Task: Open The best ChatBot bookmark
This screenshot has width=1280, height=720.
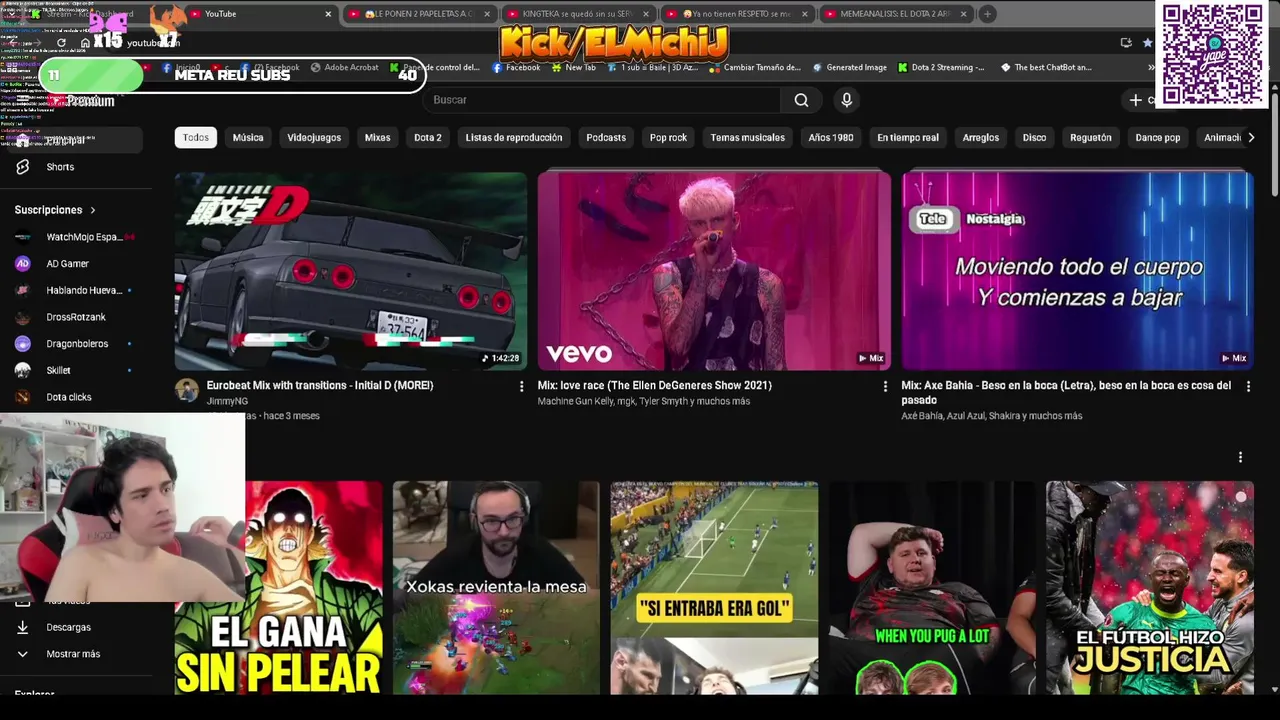Action: [1046, 68]
